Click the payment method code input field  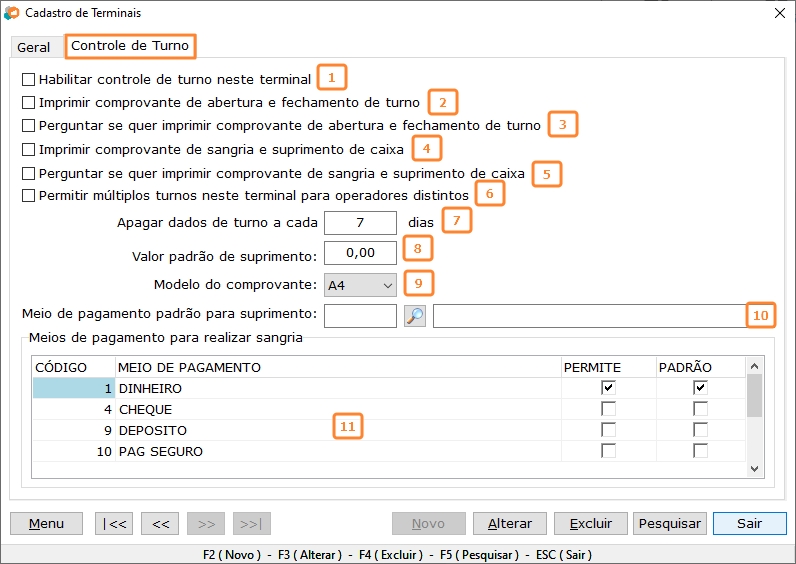(360, 316)
